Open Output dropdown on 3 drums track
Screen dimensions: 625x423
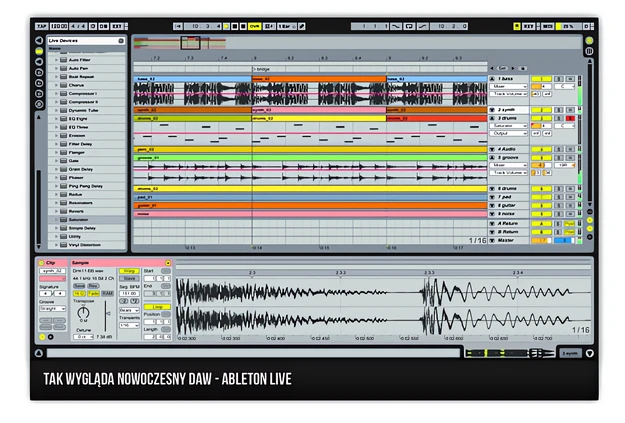(509, 134)
